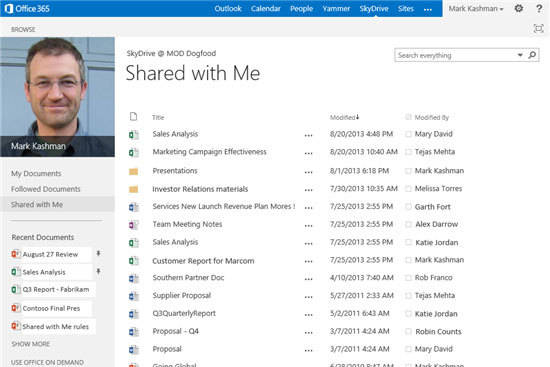The width and height of the screenshot is (550, 367).
Task: Check the box beside Garth Fort
Action: click(408, 207)
